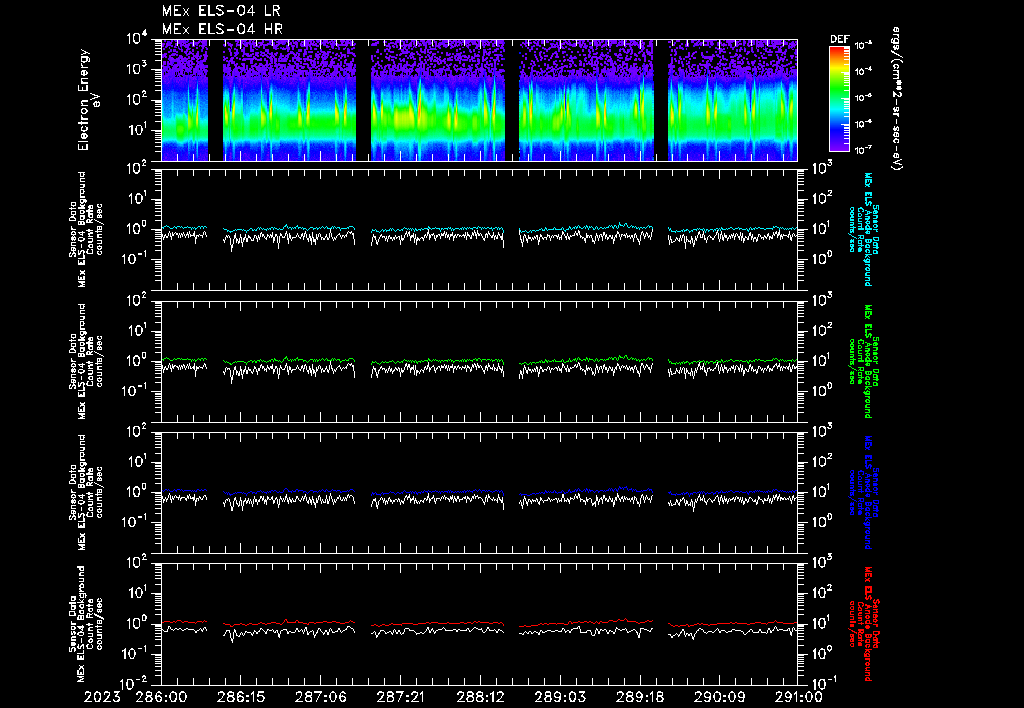Click the "286:15" time tick label
Viewport: 1024px width, 708px height.
(x=241, y=697)
